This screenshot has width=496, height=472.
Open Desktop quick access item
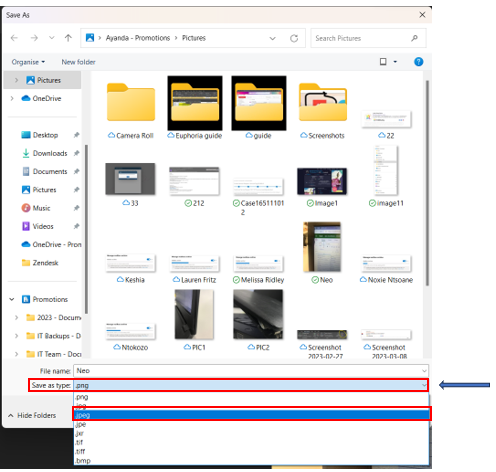click(40, 135)
